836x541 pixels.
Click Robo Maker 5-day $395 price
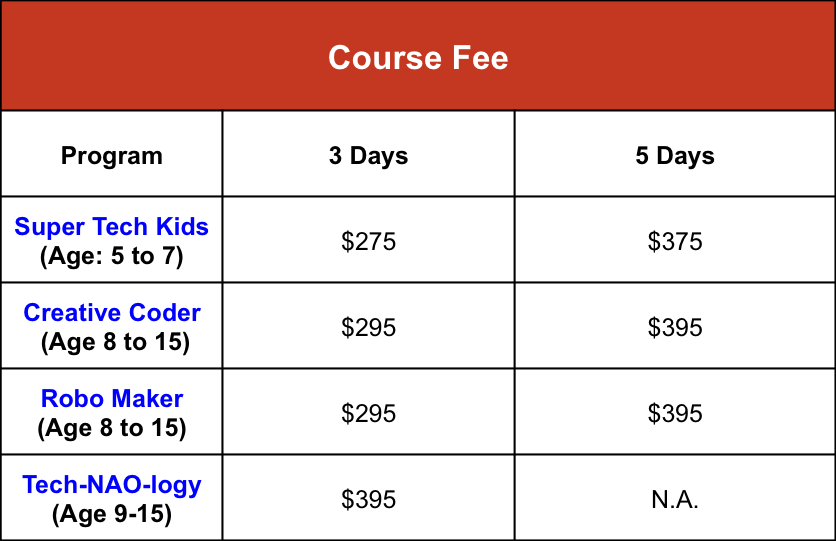[675, 414]
